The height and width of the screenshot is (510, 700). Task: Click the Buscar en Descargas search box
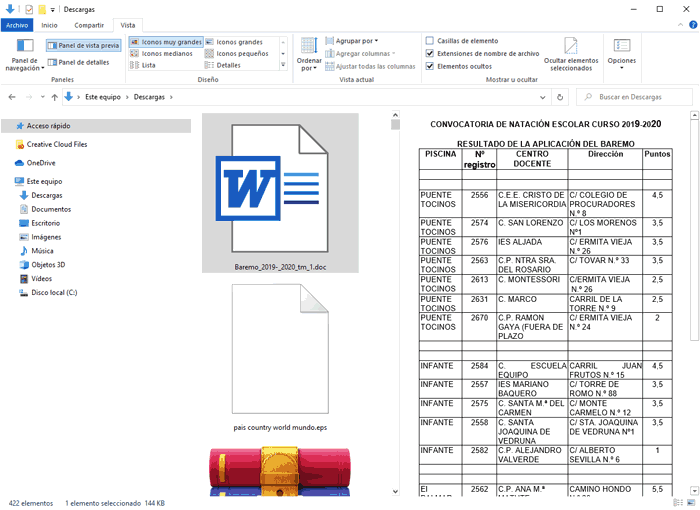pyautogui.click(x=634, y=97)
